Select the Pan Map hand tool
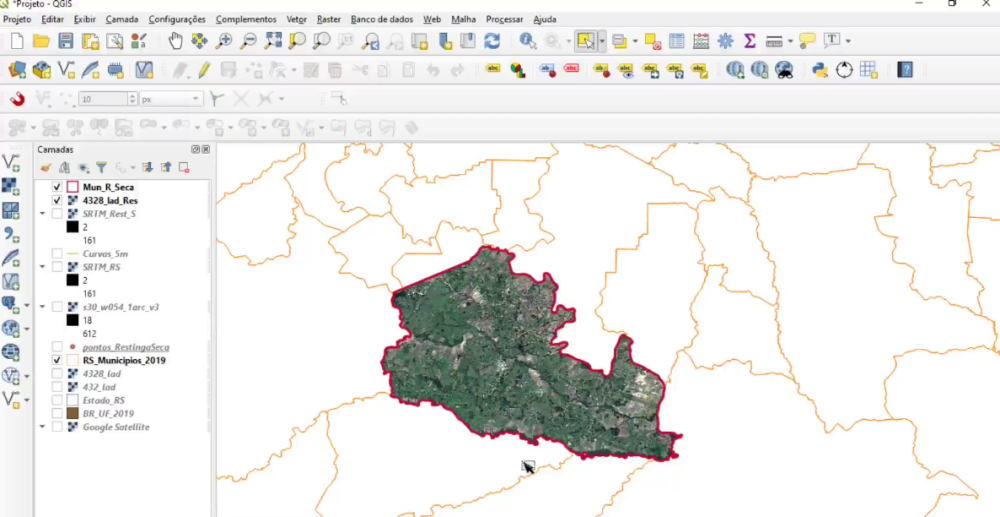This screenshot has width=1000, height=517. 175,41
